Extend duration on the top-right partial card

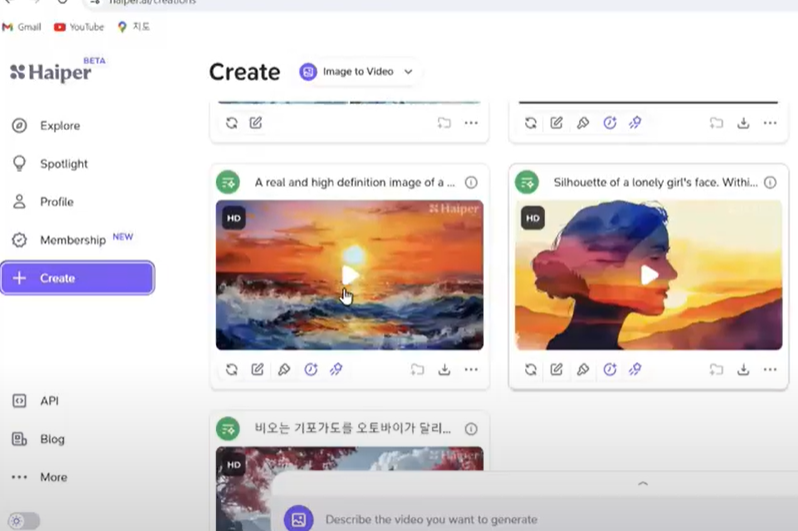[610, 123]
